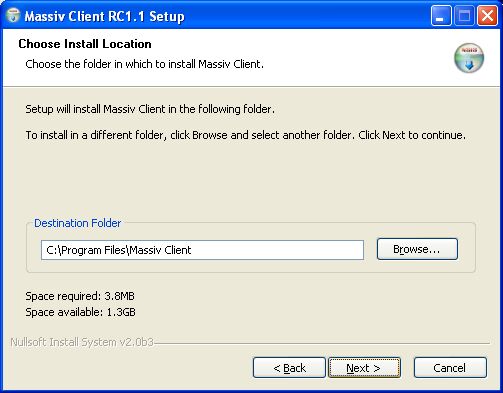The height and width of the screenshot is (393, 503).
Task: Go back with the < Back button
Action: point(289,368)
